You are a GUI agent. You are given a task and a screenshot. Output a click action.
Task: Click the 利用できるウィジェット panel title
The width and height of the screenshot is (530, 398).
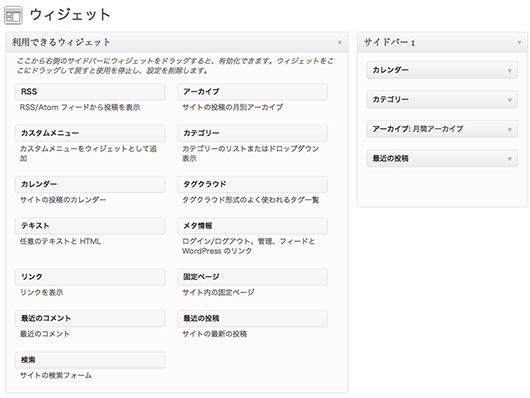tap(61, 43)
